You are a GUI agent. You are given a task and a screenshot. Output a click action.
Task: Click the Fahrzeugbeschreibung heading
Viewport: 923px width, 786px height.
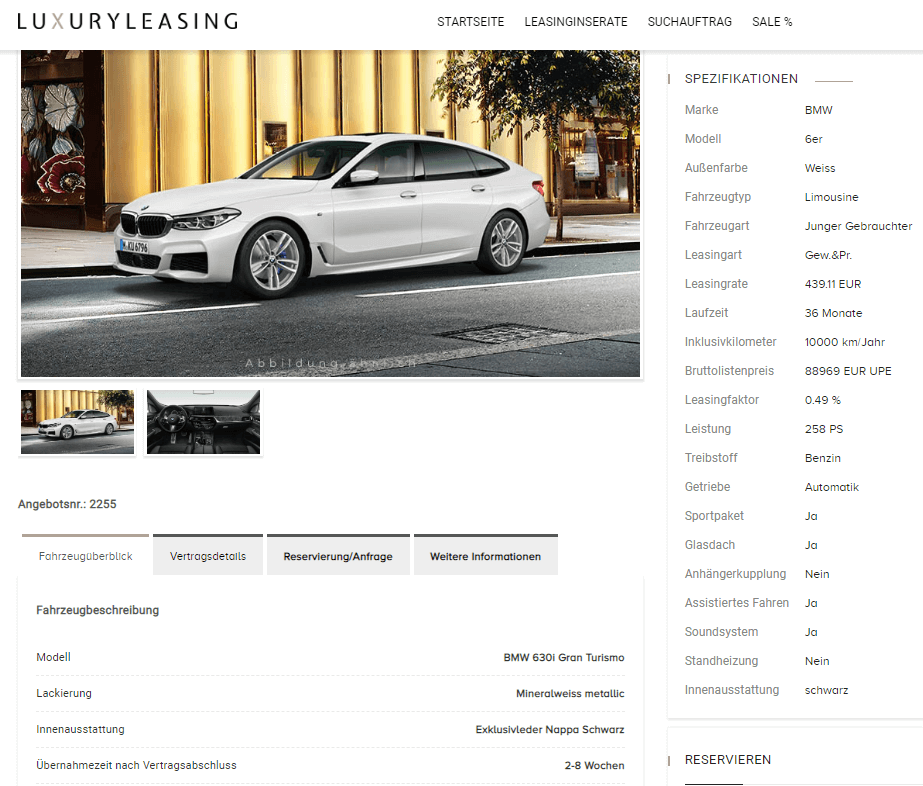[98, 610]
